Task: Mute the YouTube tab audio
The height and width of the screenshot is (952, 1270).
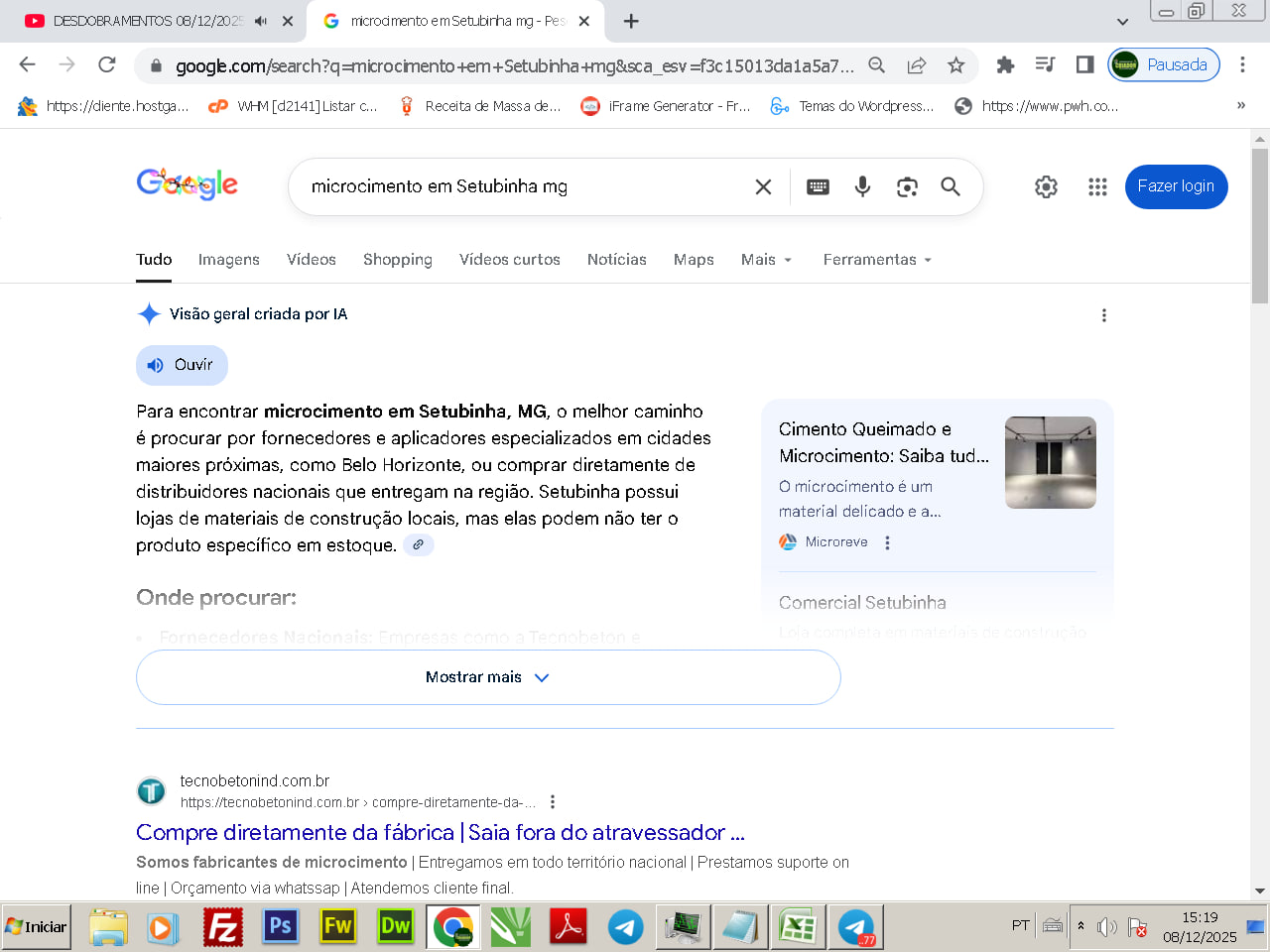Action: 261,21
